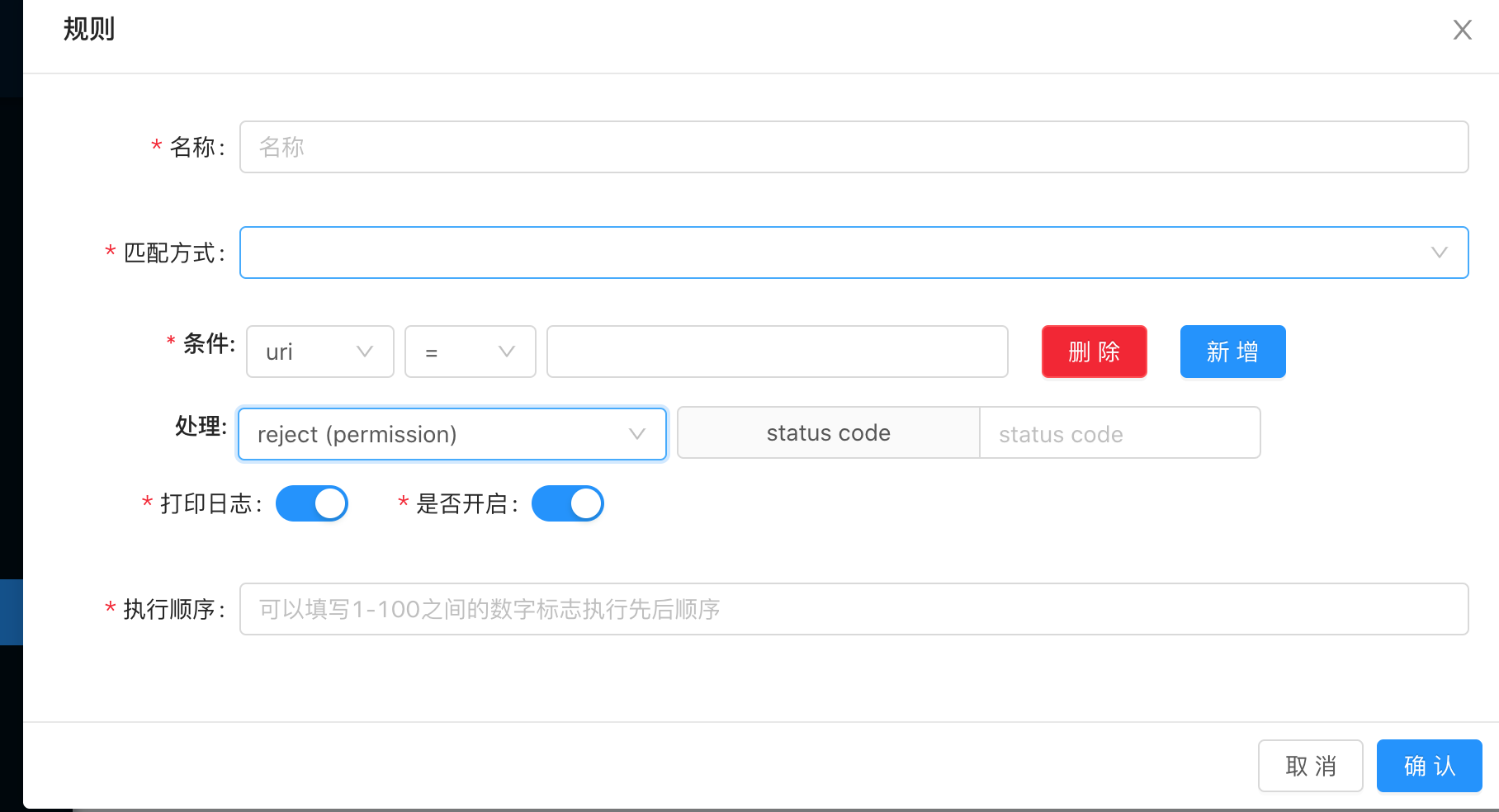Click the 确认 button

pos(1430,766)
